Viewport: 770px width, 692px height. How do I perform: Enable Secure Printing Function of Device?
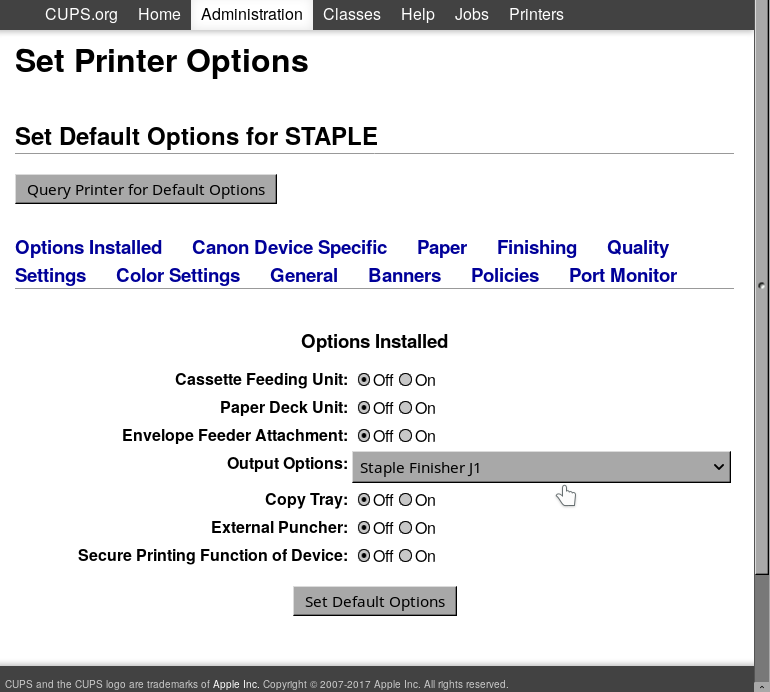[405, 556]
